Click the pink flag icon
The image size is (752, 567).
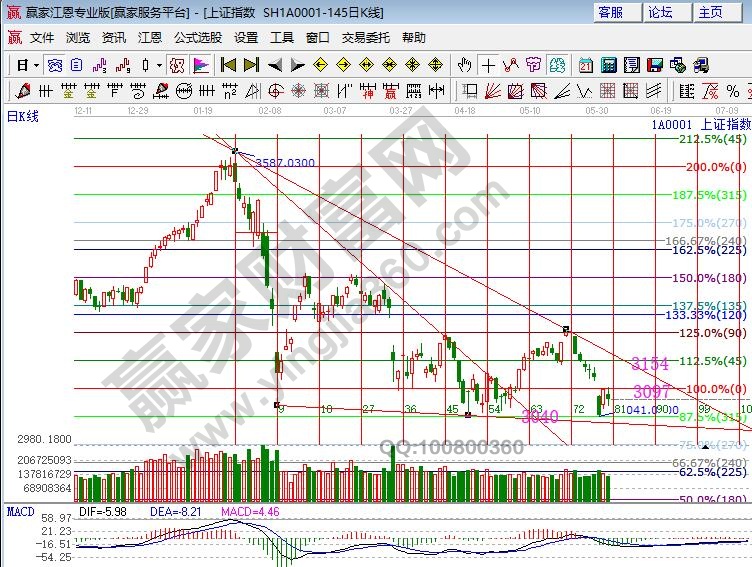(x=201, y=65)
